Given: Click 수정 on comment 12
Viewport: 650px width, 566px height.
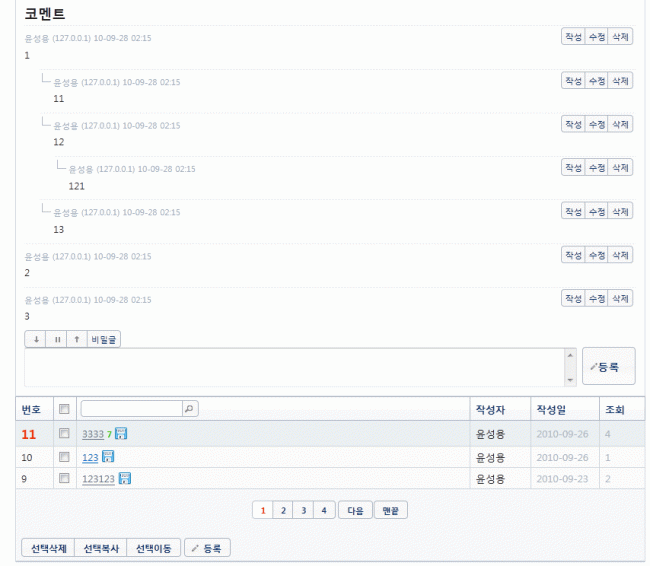Looking at the screenshot, I should pyautogui.click(x=597, y=124).
